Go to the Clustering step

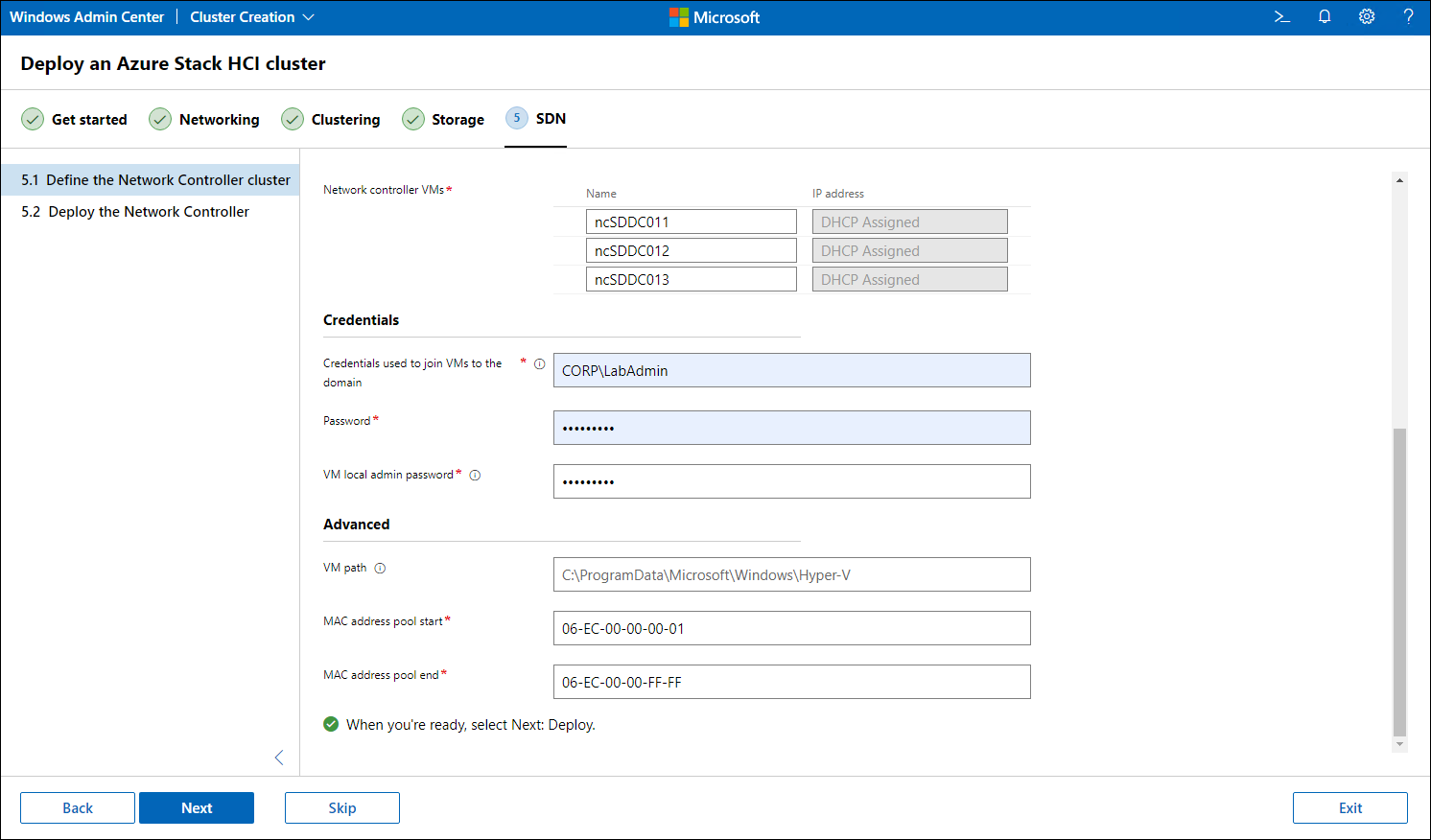pyautogui.click(x=331, y=119)
